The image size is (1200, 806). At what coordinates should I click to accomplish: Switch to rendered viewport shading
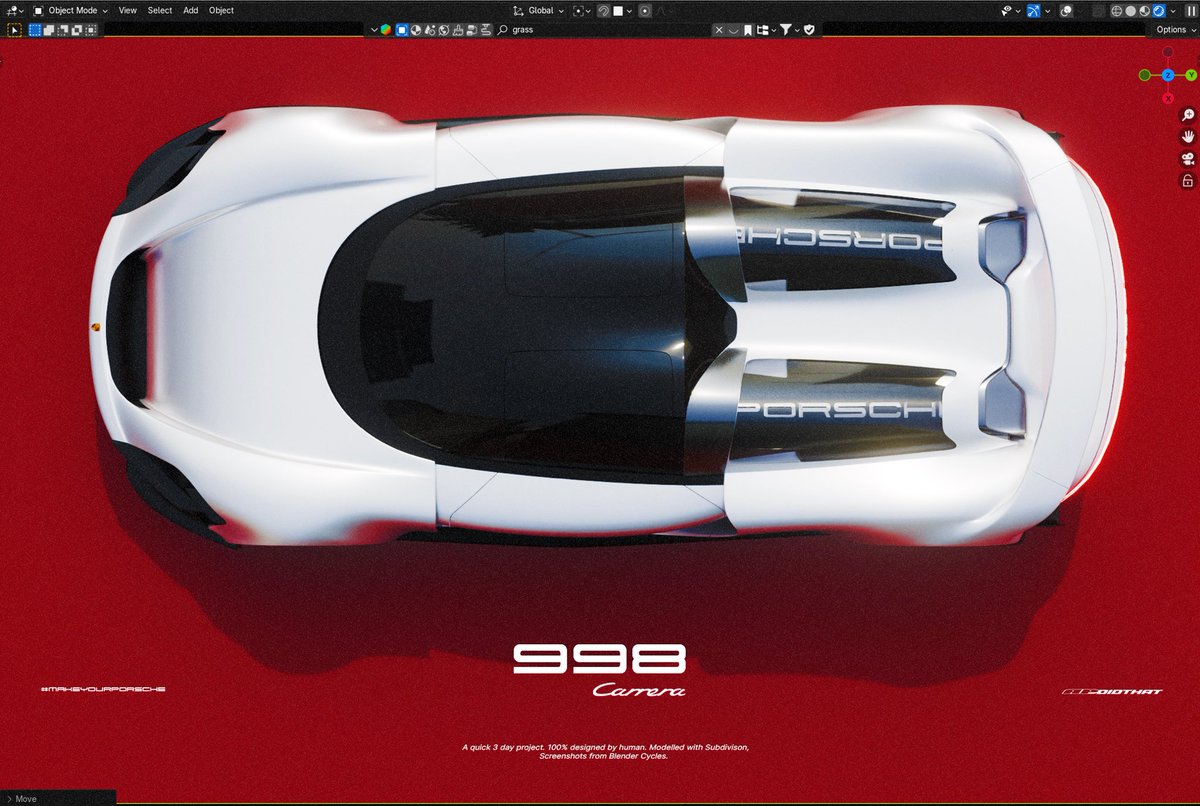click(1158, 11)
